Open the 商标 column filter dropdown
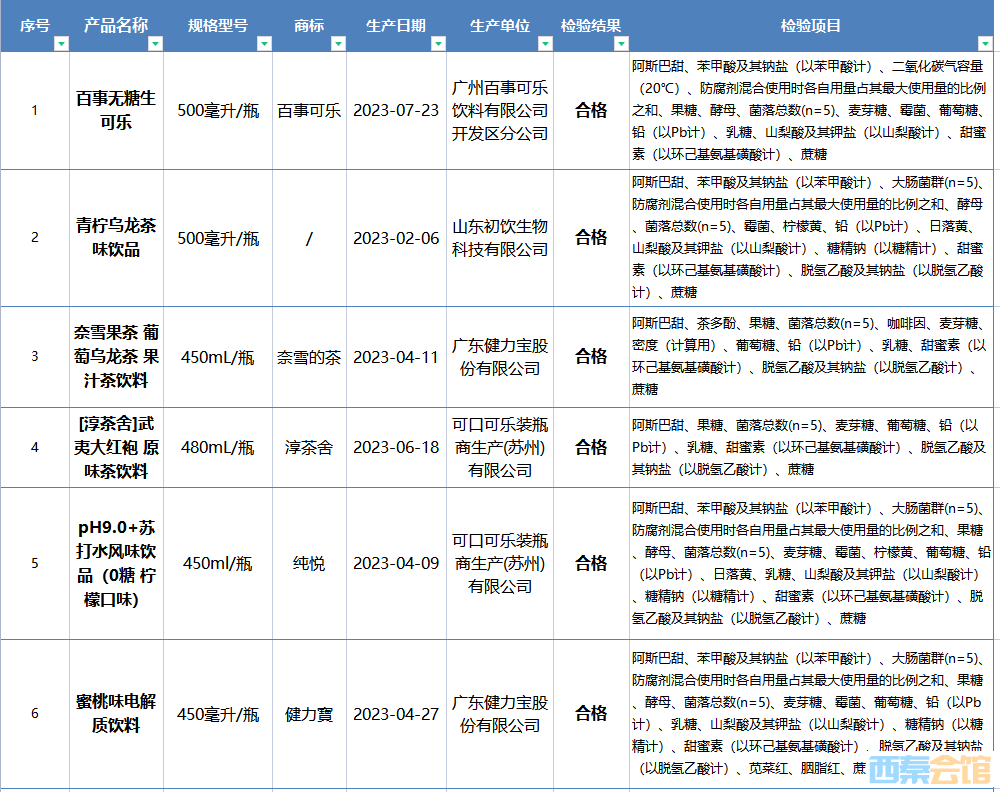This screenshot has width=1000, height=792. [338, 43]
